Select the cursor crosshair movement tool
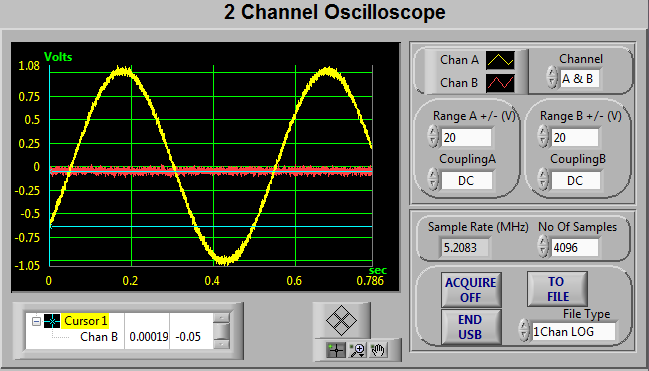649x371 pixels. (x=336, y=350)
